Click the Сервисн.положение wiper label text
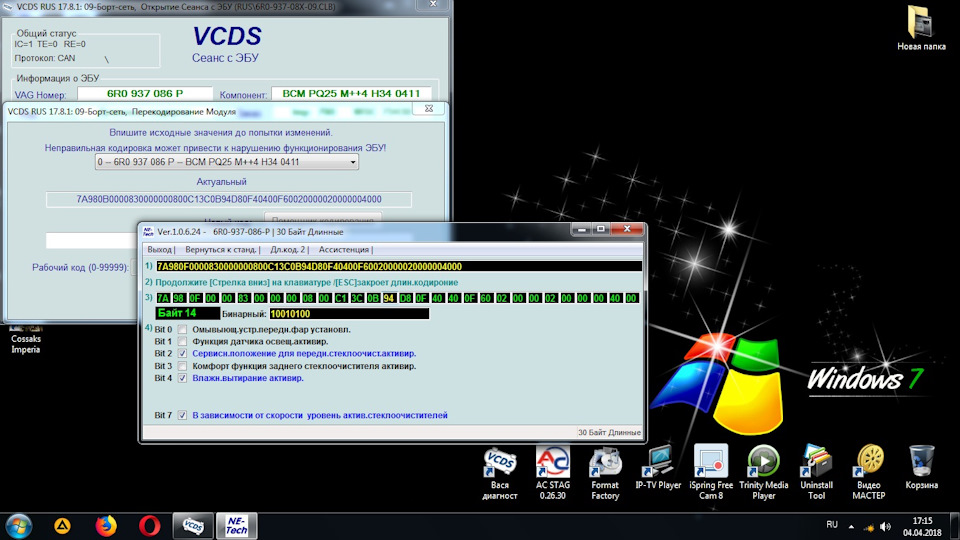 pyautogui.click(x=304, y=354)
